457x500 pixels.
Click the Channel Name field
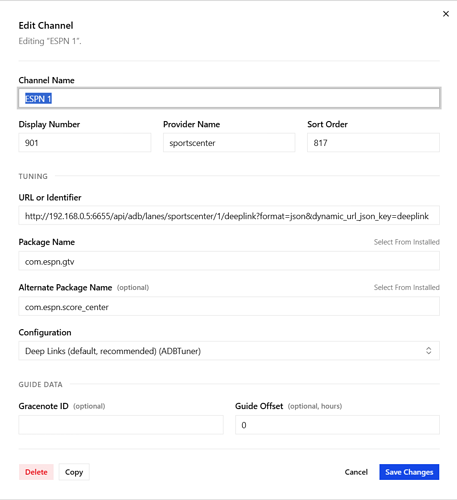point(229,98)
